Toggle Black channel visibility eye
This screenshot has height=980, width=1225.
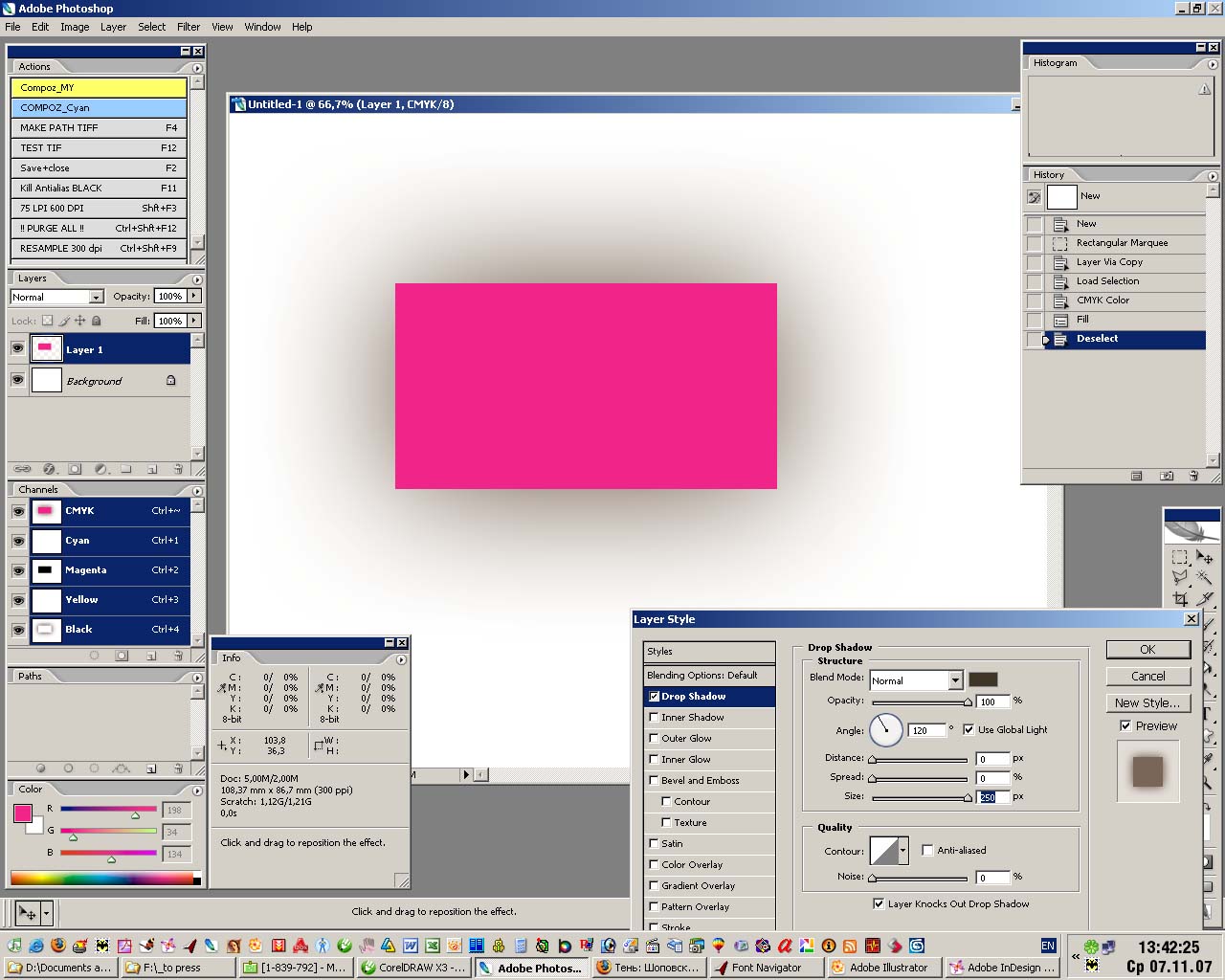pyautogui.click(x=17, y=630)
